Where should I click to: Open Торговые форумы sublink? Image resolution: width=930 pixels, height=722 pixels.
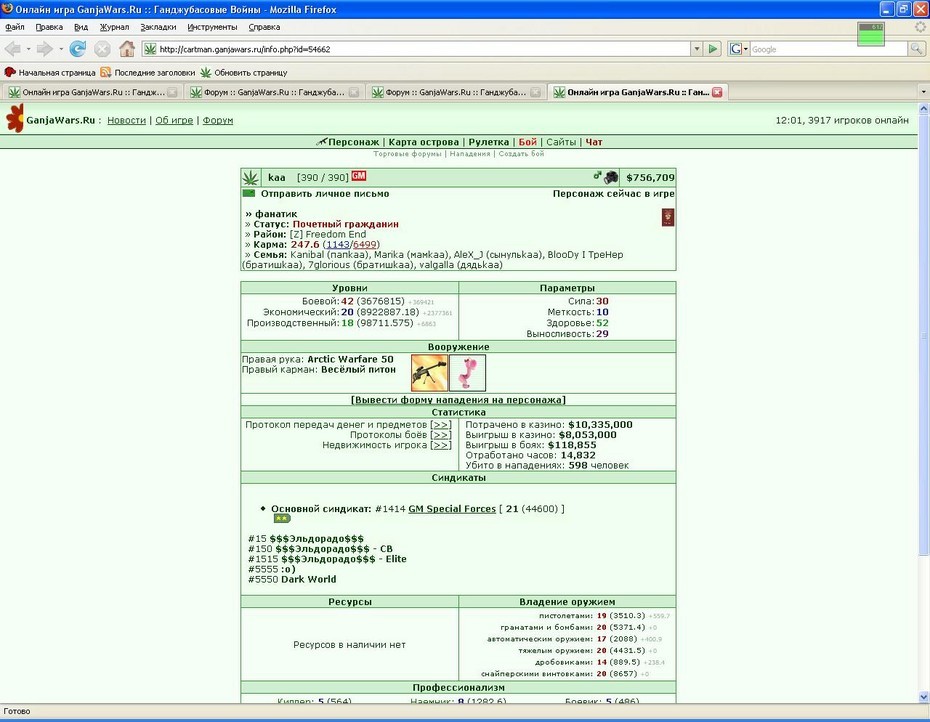[x=407, y=154]
